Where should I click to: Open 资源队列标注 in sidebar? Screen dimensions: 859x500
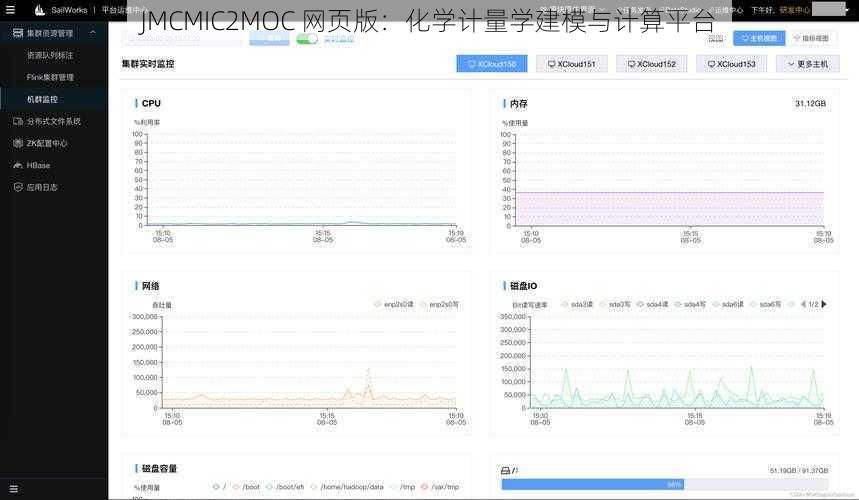point(50,55)
